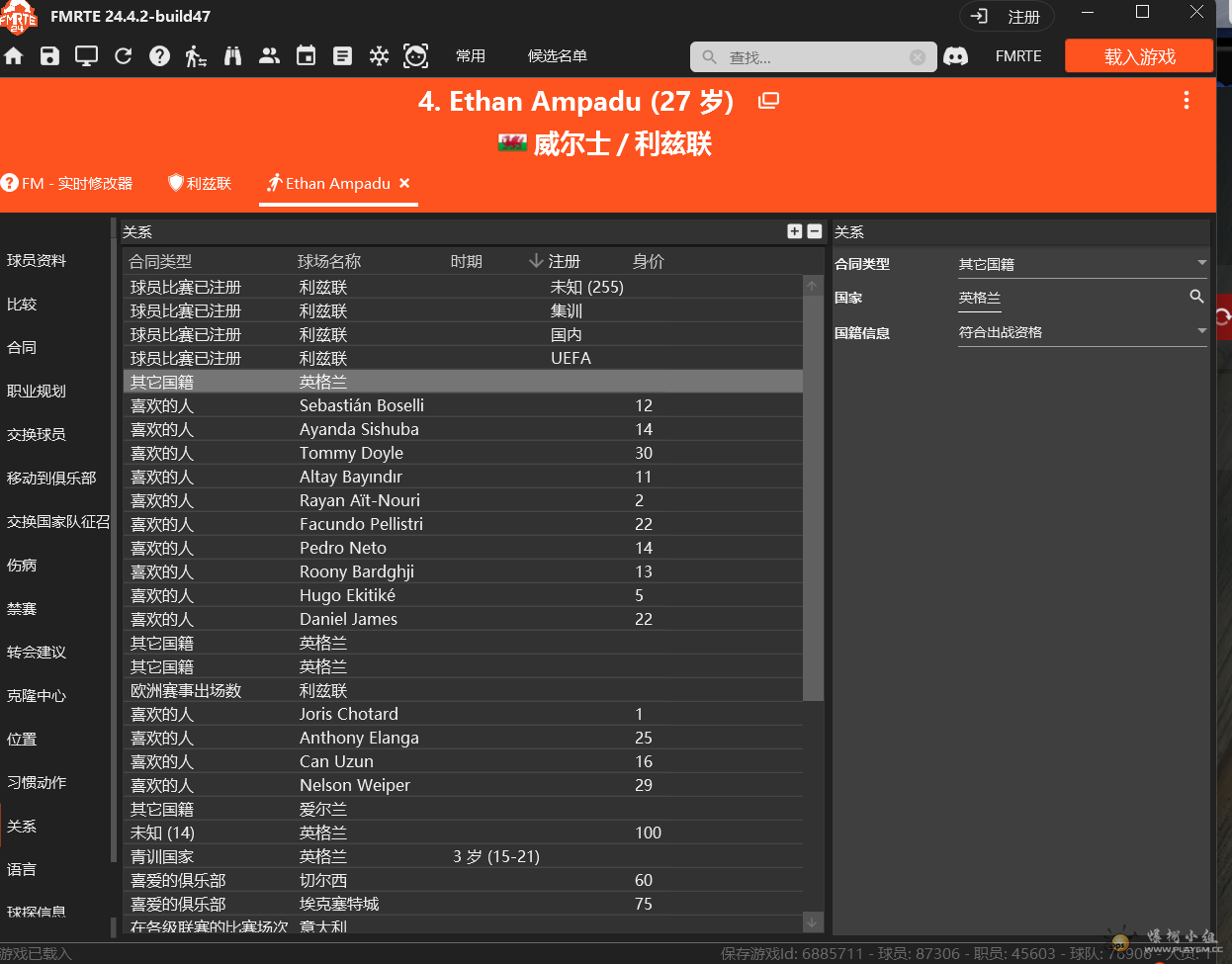This screenshot has width=1232, height=964.
Task: Click the 载入游戏 load game button
Action: click(x=1139, y=56)
